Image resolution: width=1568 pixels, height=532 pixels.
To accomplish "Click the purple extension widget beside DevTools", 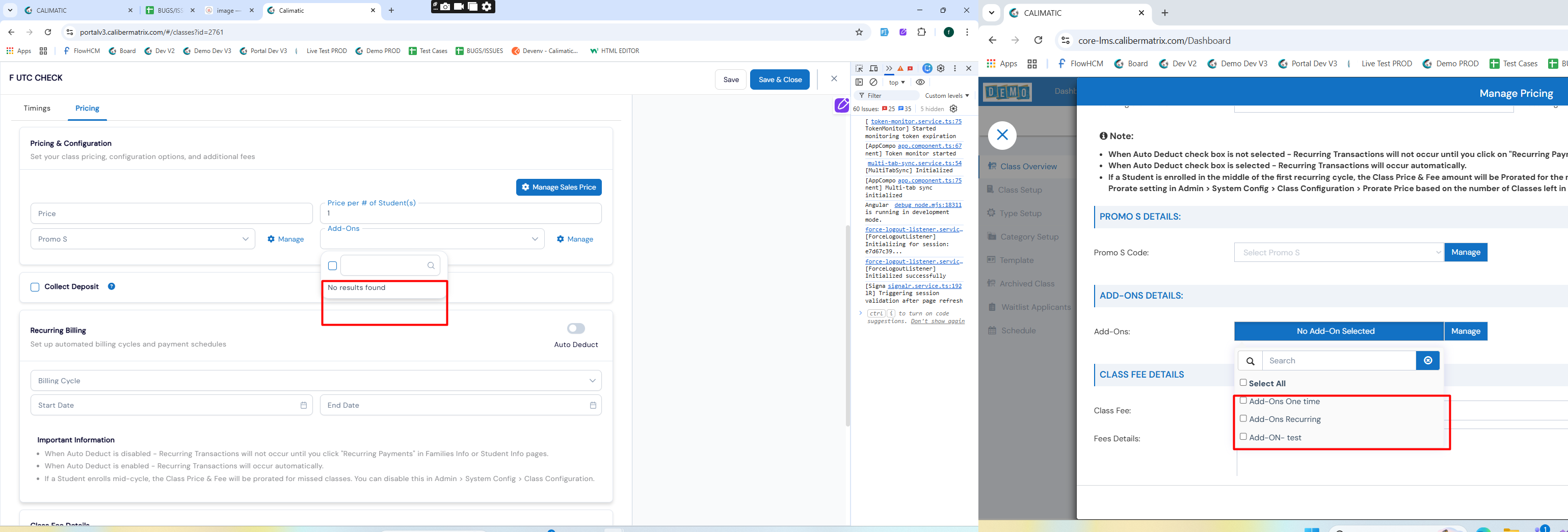I will (x=842, y=105).
